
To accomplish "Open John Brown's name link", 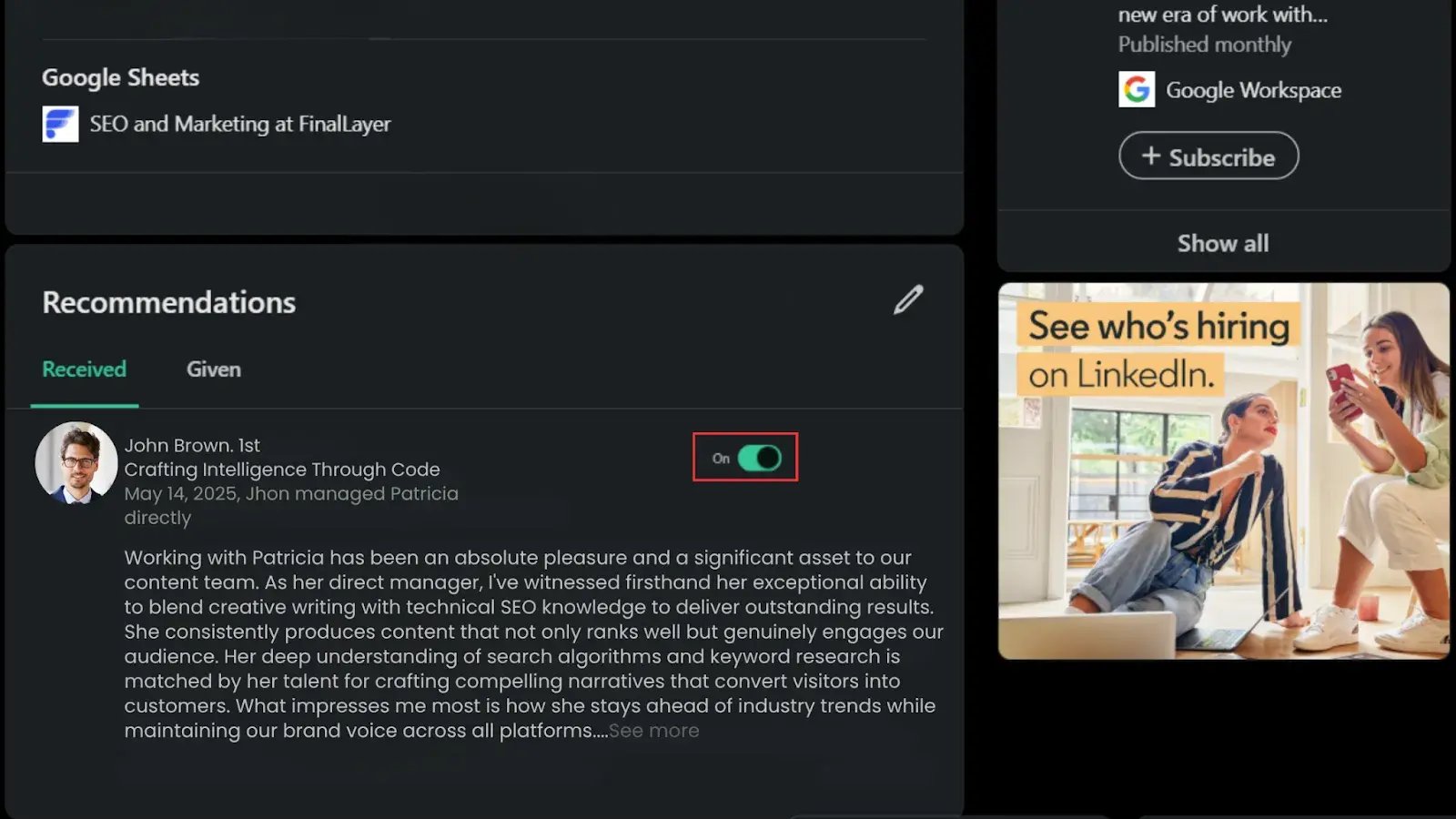I will pyautogui.click(x=191, y=446).
